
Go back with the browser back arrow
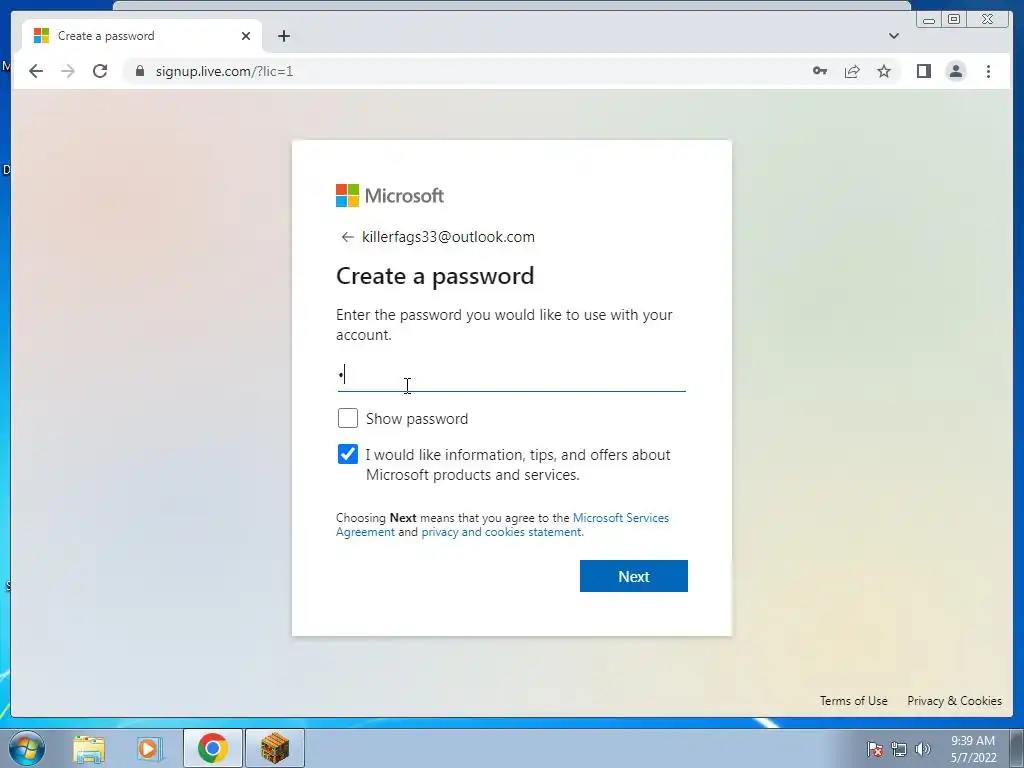[36, 71]
